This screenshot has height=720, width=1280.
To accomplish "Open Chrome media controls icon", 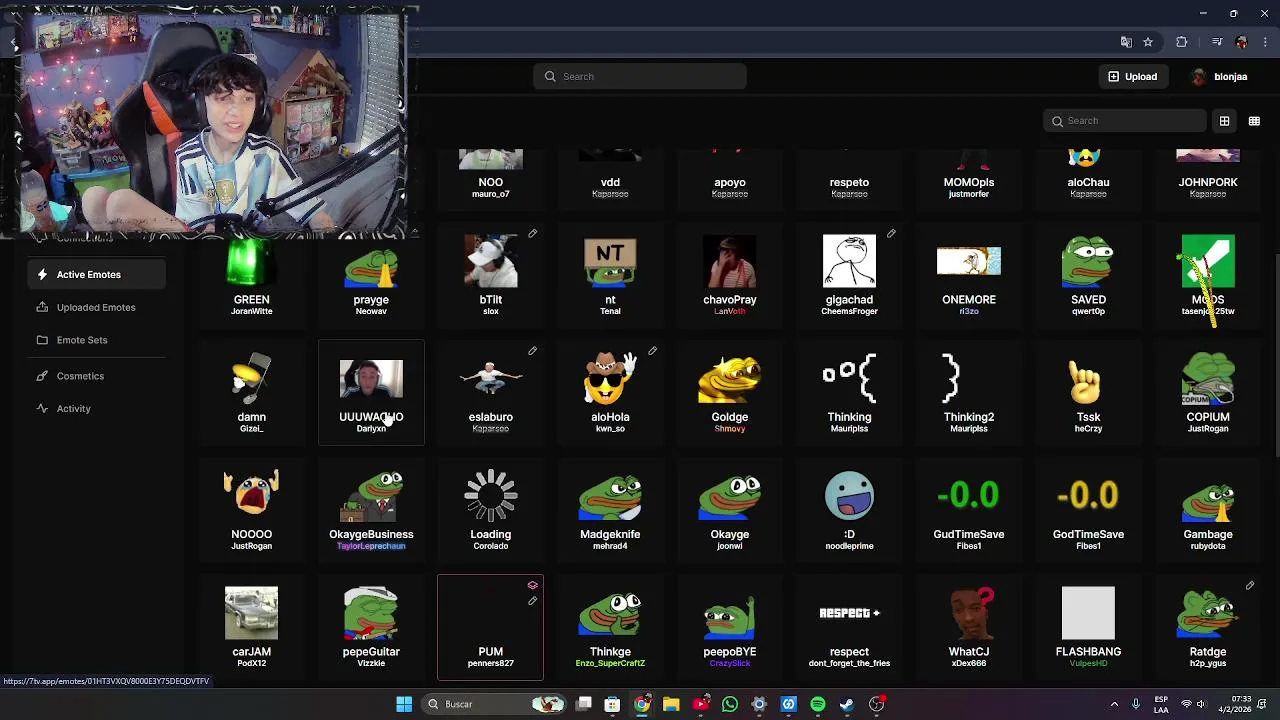I will pyautogui.click(x=1217, y=42).
